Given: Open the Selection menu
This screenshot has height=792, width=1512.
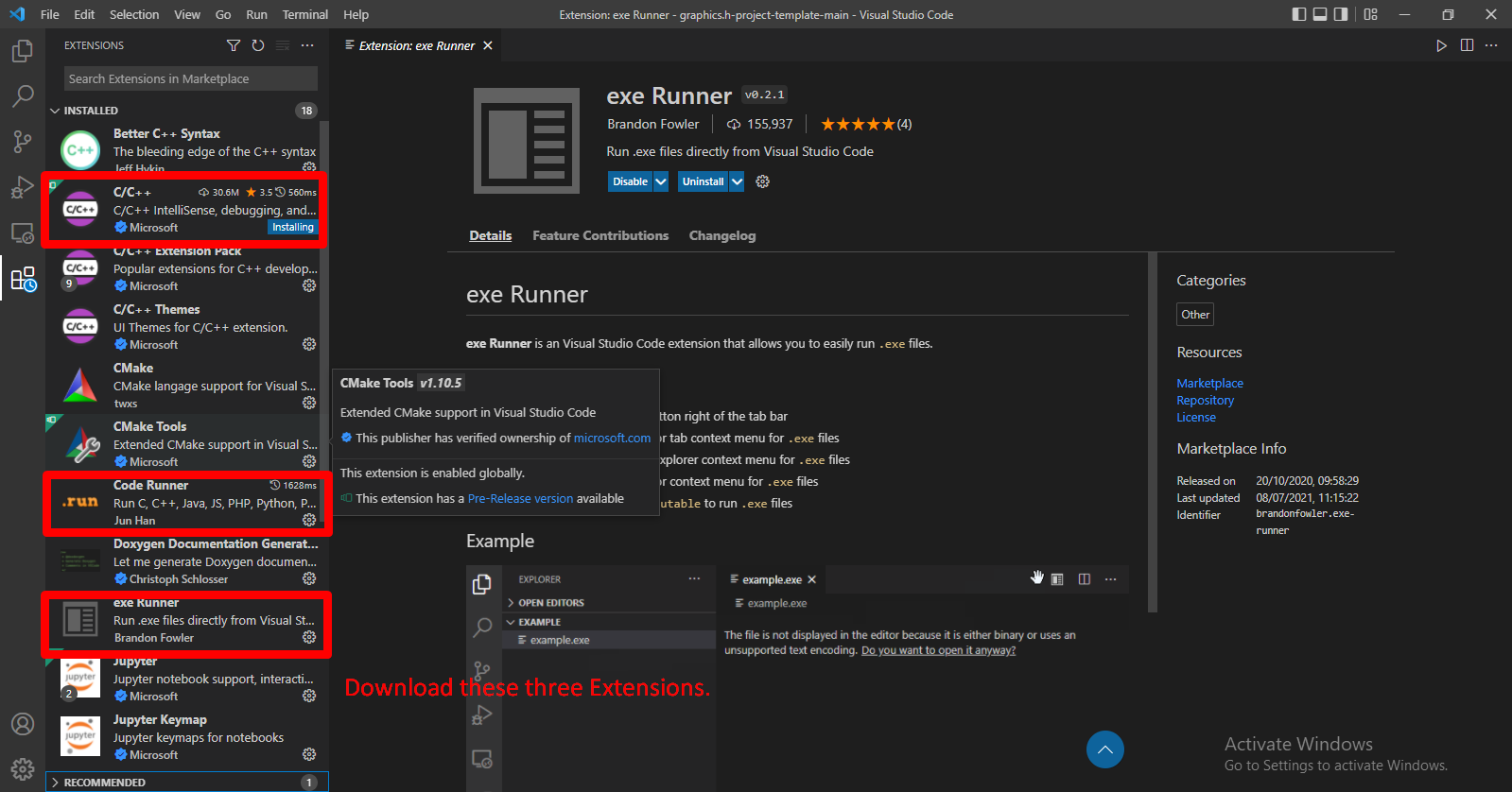Looking at the screenshot, I should tap(134, 14).
